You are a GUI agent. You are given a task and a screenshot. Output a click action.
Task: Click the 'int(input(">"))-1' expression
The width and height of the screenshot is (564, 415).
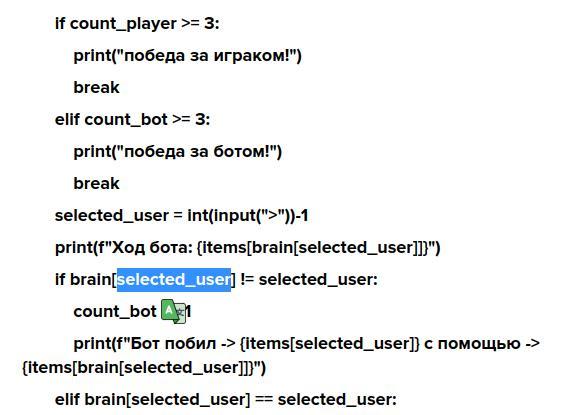(248, 215)
